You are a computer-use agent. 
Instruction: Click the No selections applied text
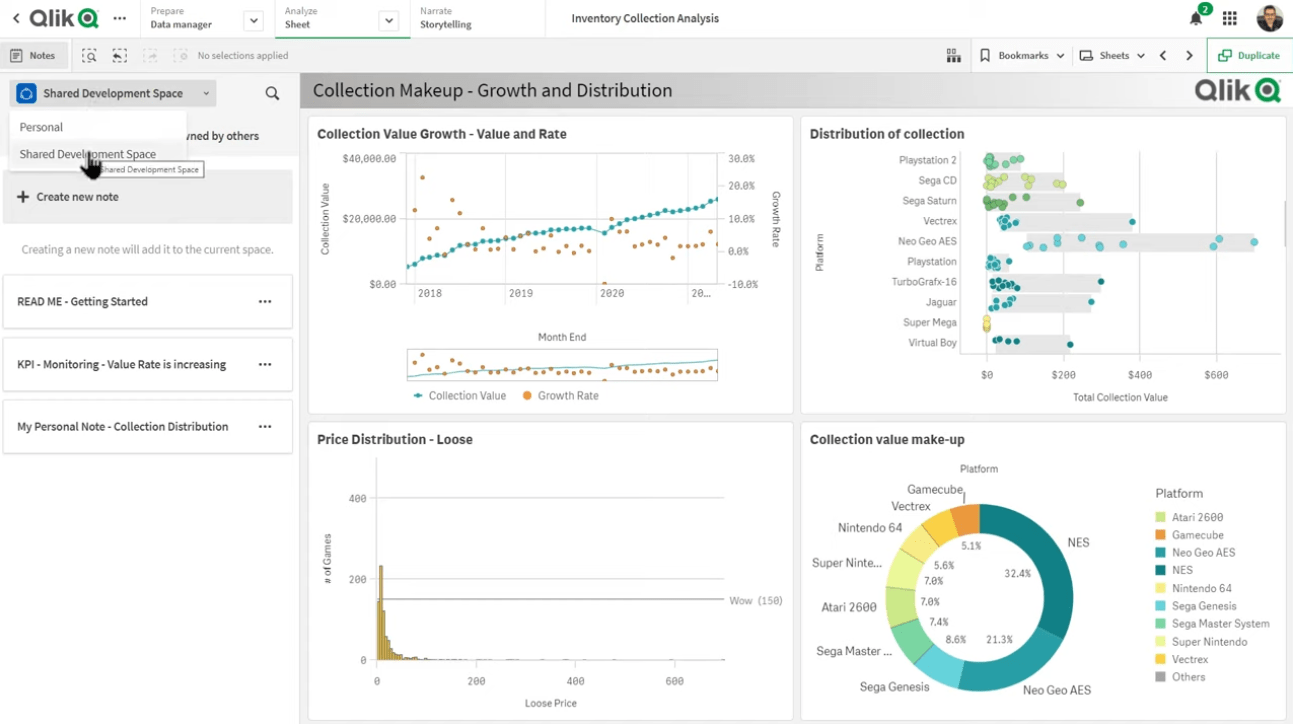[x=243, y=56]
